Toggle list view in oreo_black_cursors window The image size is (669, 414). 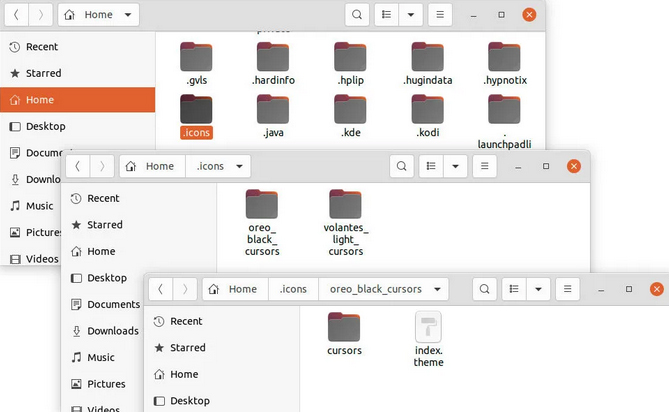[514, 289]
